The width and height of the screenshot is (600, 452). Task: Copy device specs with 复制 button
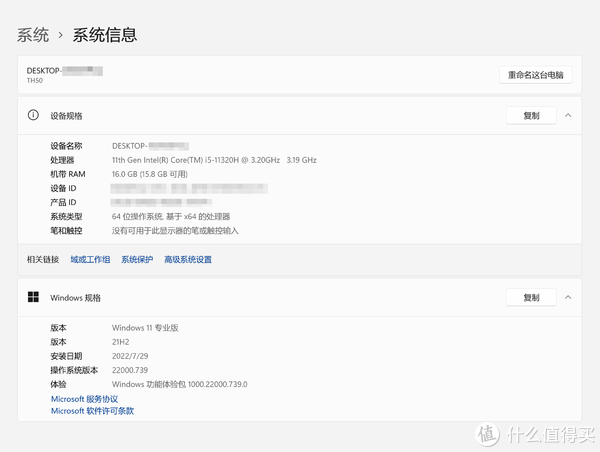point(531,115)
